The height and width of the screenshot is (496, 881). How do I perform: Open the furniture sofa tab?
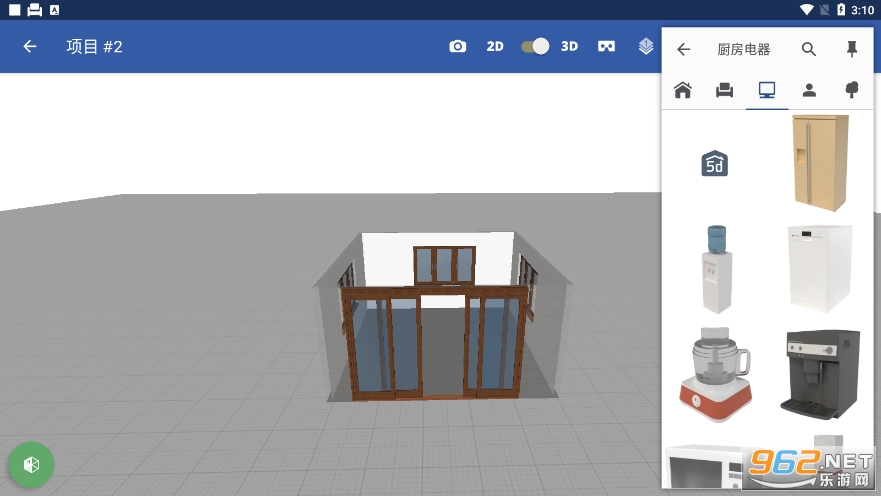click(x=725, y=90)
